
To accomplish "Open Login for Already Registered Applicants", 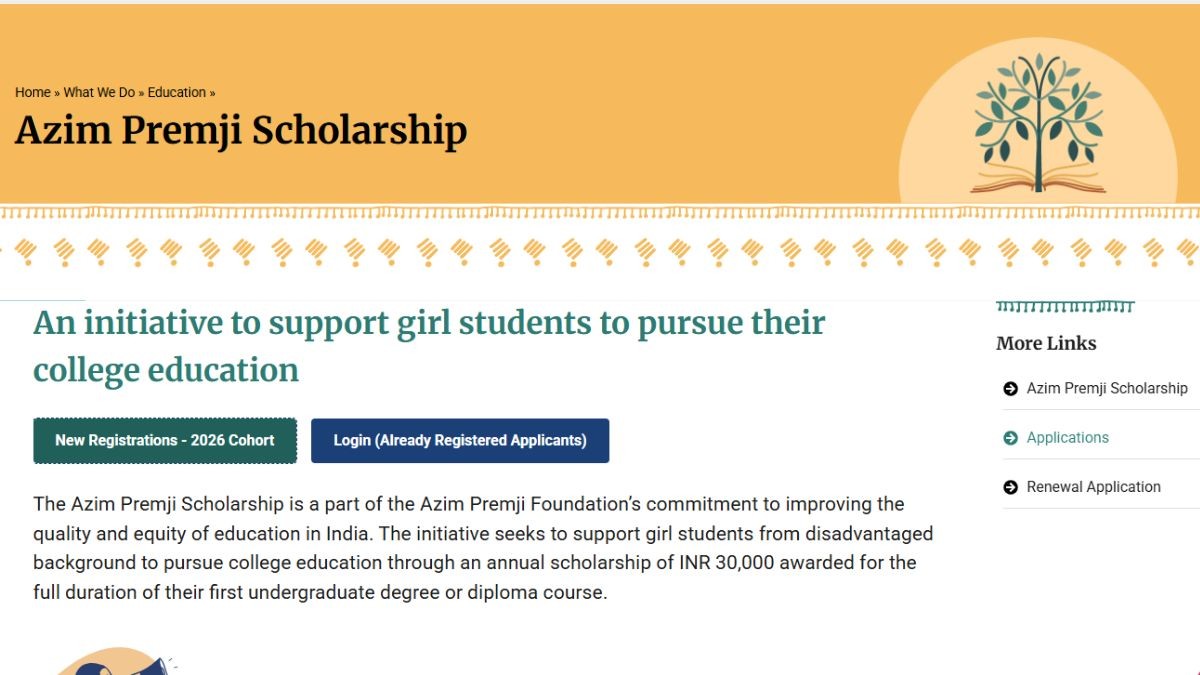I will [x=460, y=441].
